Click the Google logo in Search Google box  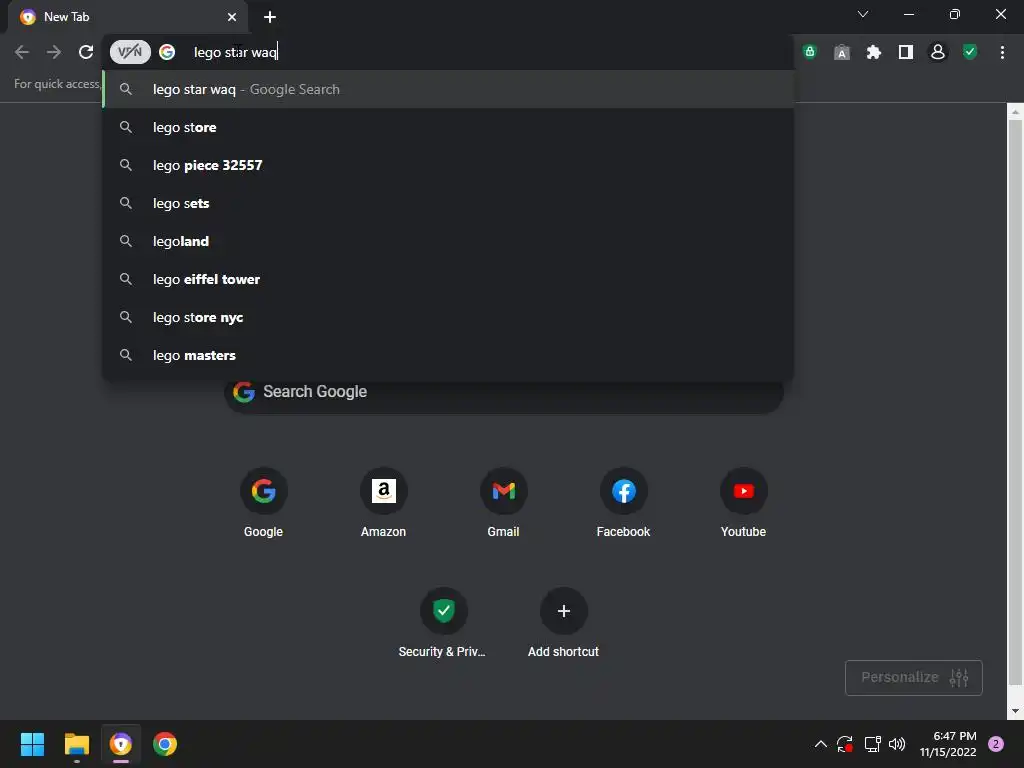[244, 392]
